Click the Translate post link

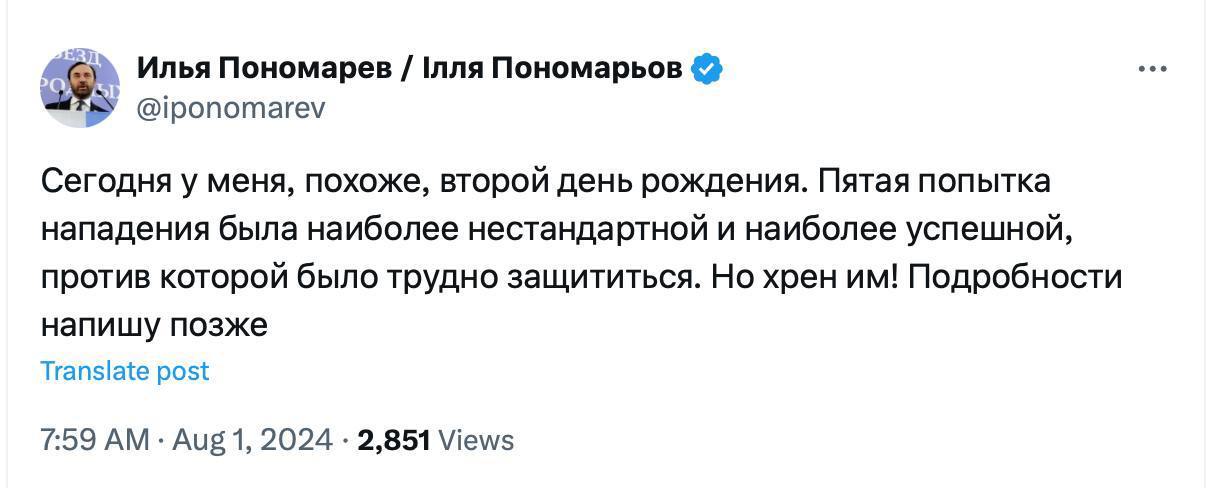(125, 371)
